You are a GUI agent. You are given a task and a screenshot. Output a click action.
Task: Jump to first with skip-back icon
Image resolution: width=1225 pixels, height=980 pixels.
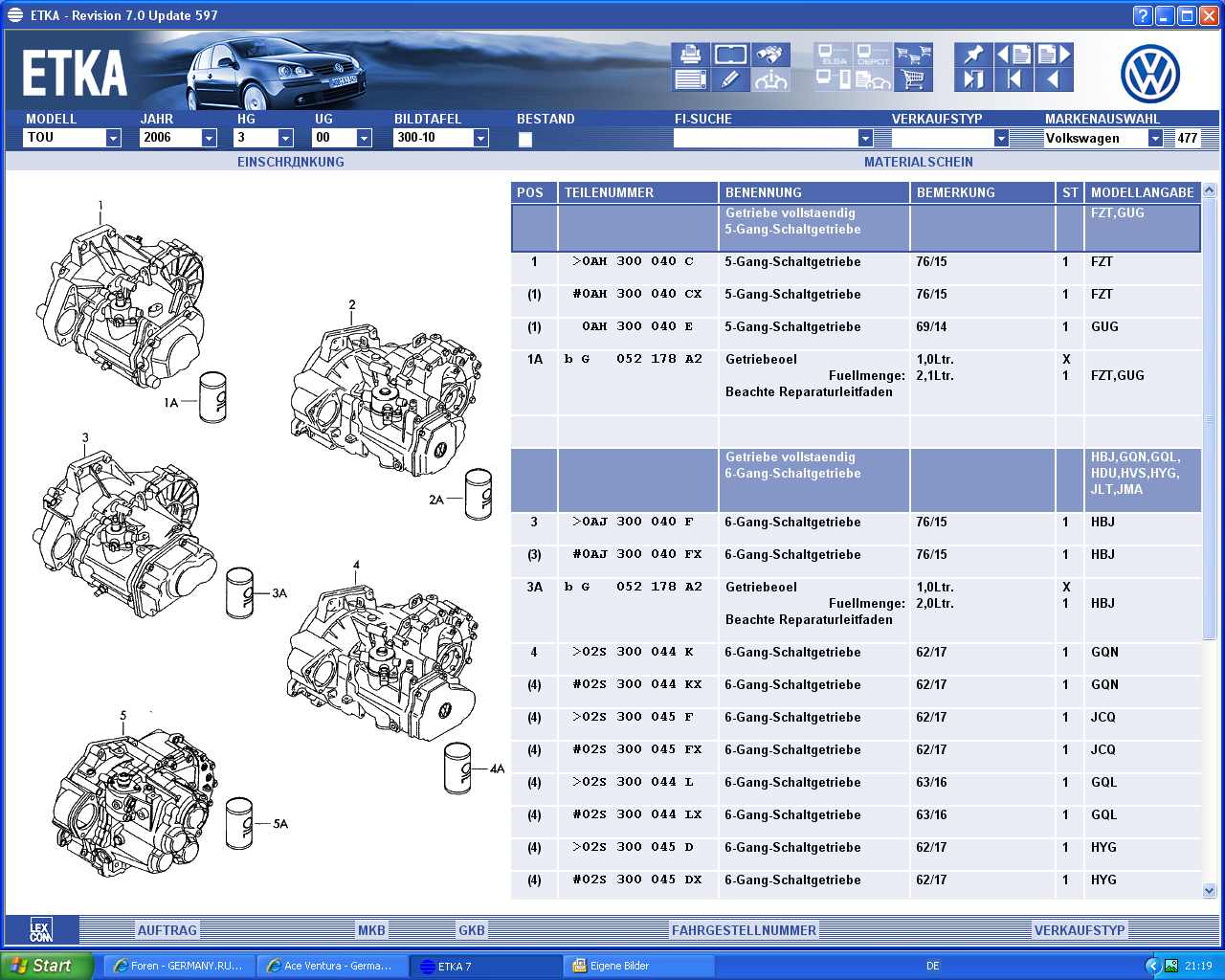1013,80
